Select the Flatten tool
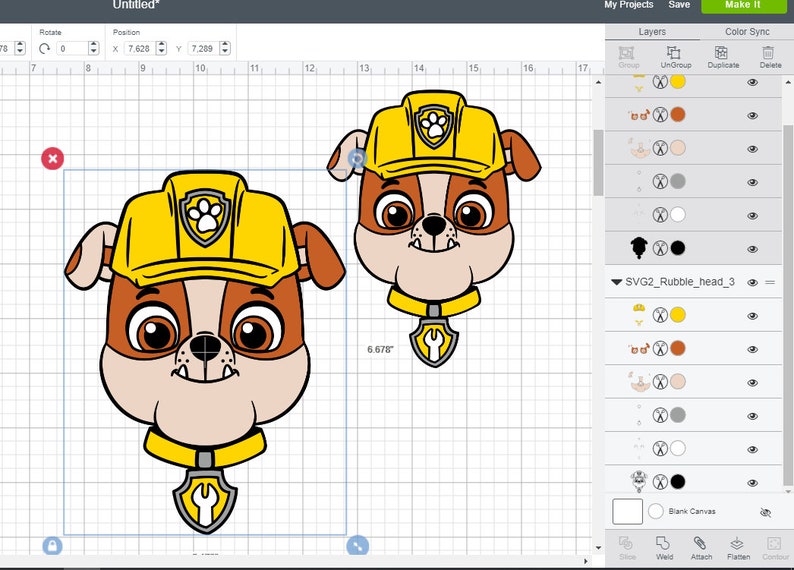The width and height of the screenshot is (794, 570). pos(737,544)
